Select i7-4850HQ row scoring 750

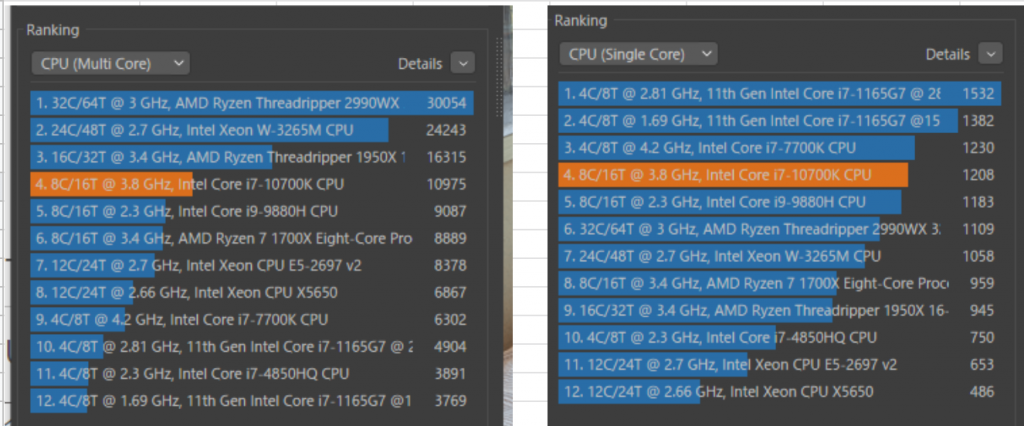(x=780, y=338)
